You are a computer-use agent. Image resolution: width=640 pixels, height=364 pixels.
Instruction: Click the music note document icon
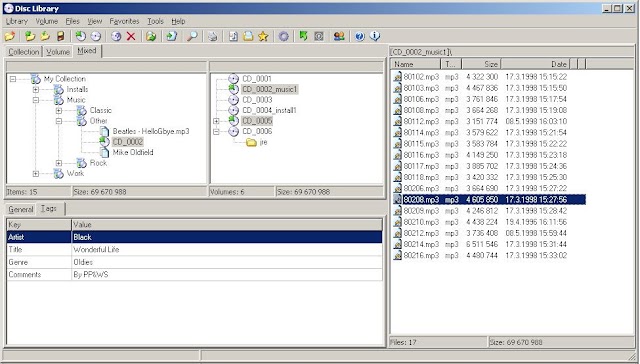click(x=233, y=36)
